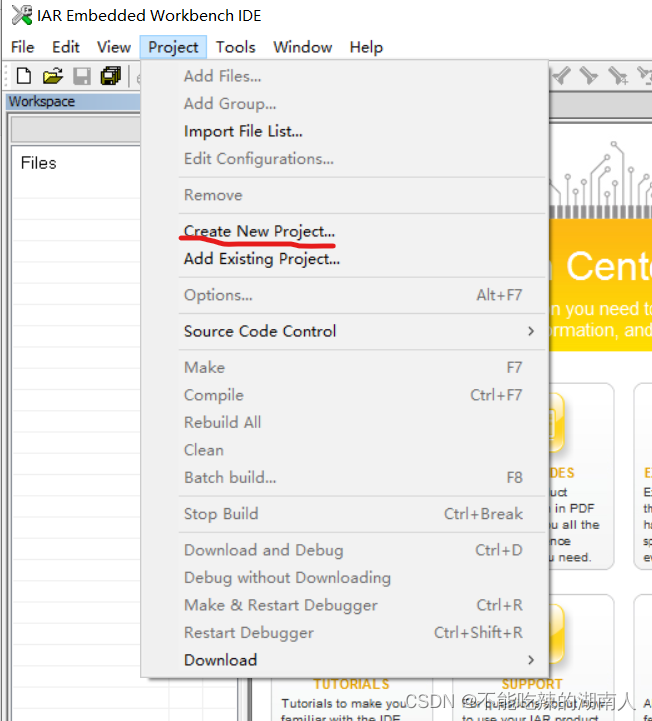Select Debug without Downloading entry
Screen dimensions: 652x721
tap(344, 578)
